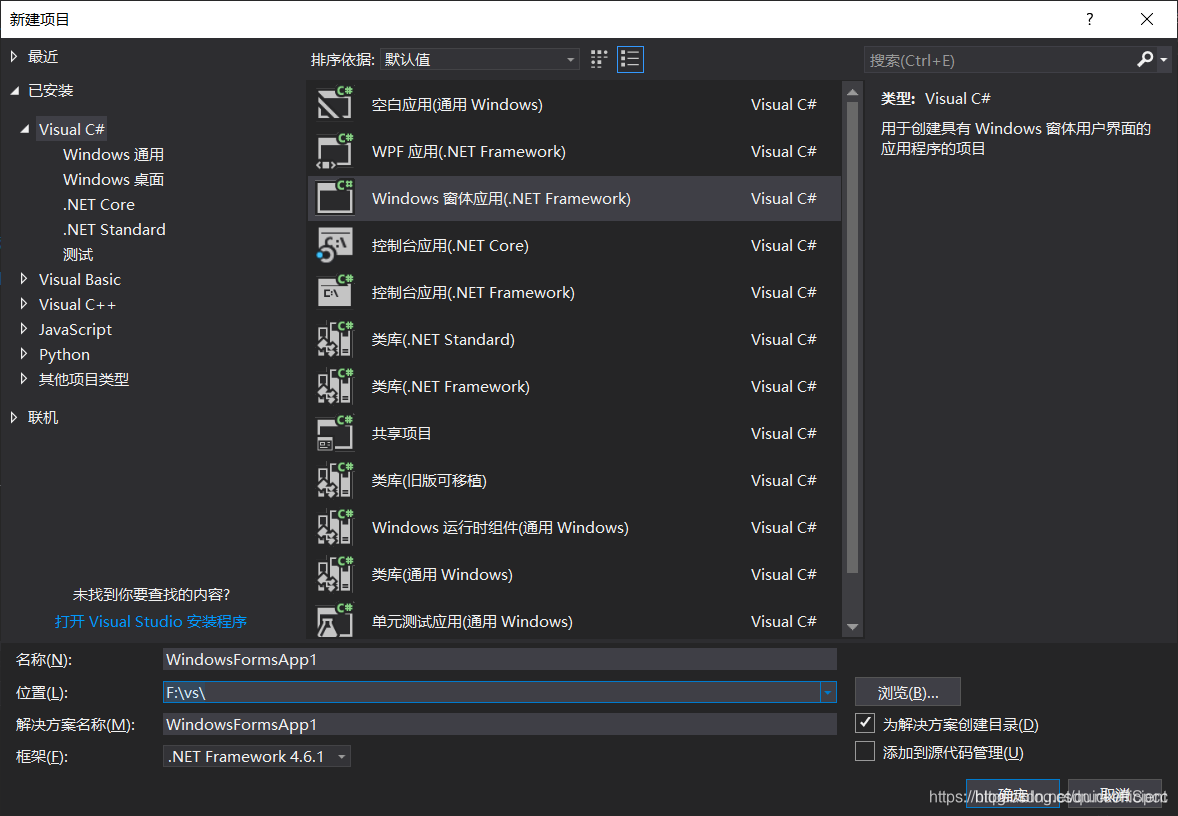The height and width of the screenshot is (816, 1178).
Task: Click template list scrollbar up arrow
Action: pos(852,92)
